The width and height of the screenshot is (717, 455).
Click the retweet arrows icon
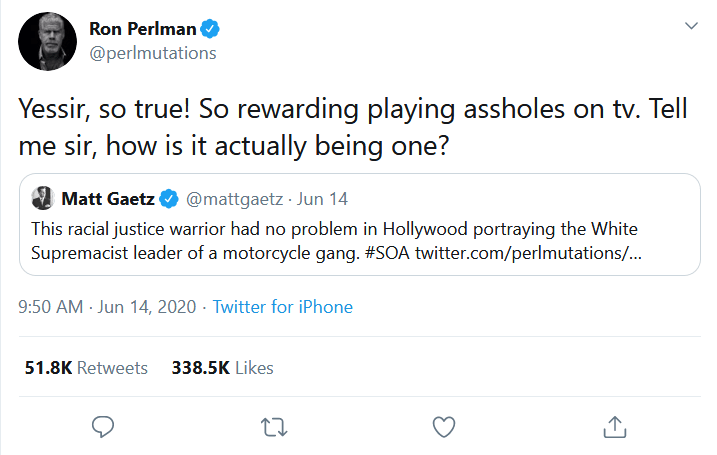[273, 427]
